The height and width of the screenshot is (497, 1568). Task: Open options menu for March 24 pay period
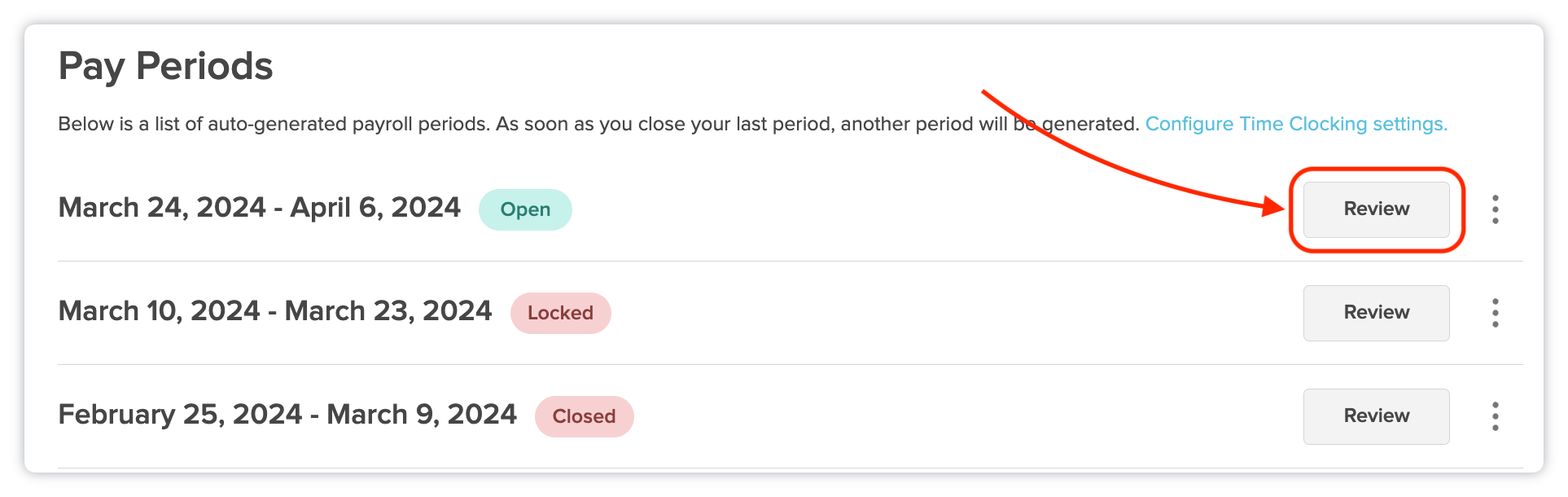coord(1495,209)
